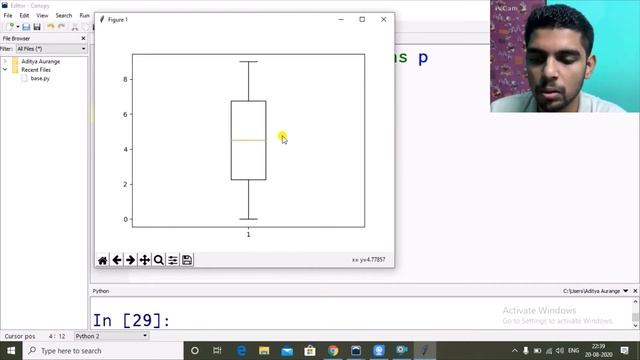Screen dimensions: 640x360
Task: Reset the plot with the Home icon
Action: 102,260
